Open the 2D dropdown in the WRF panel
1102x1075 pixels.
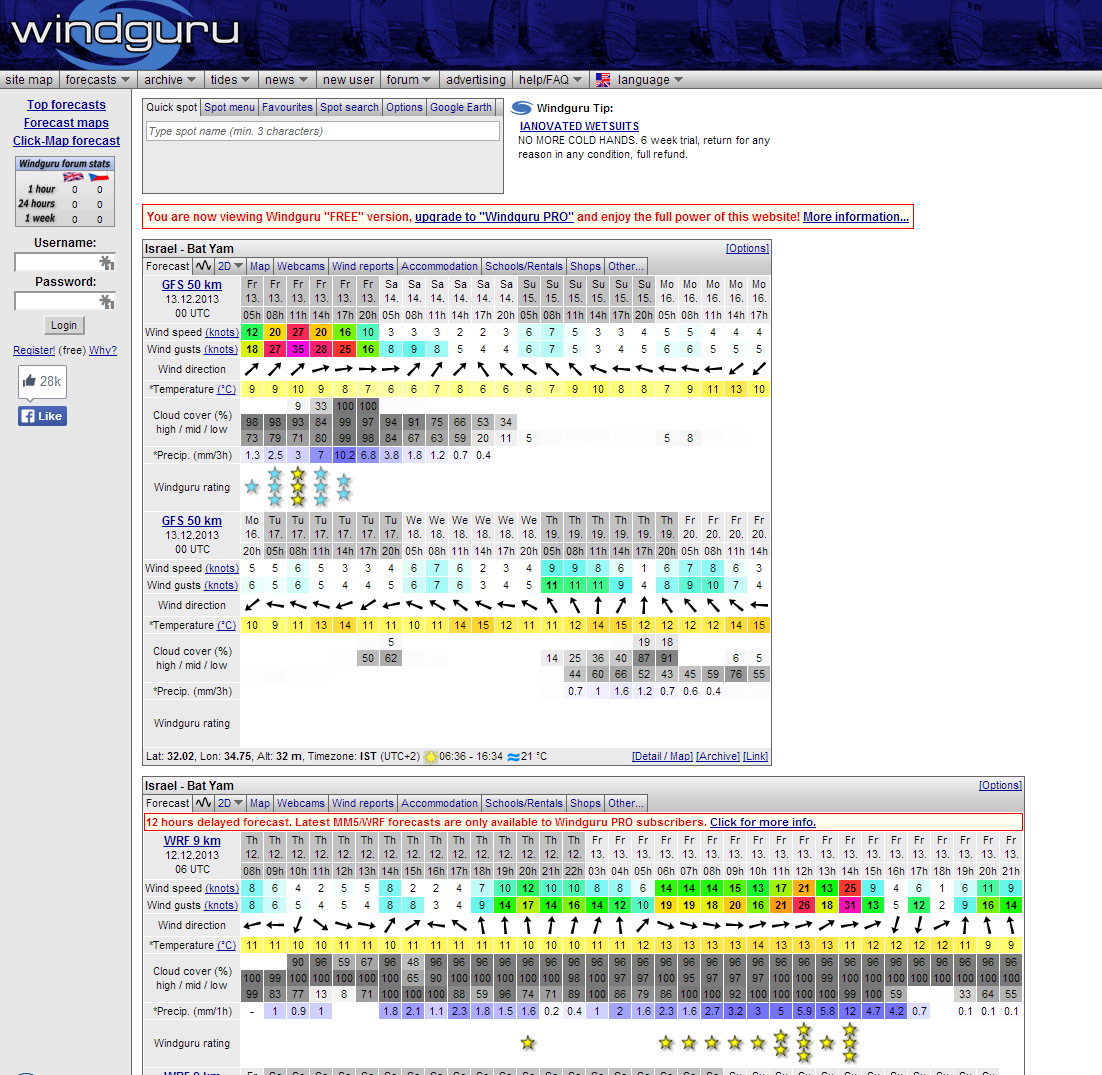(230, 803)
